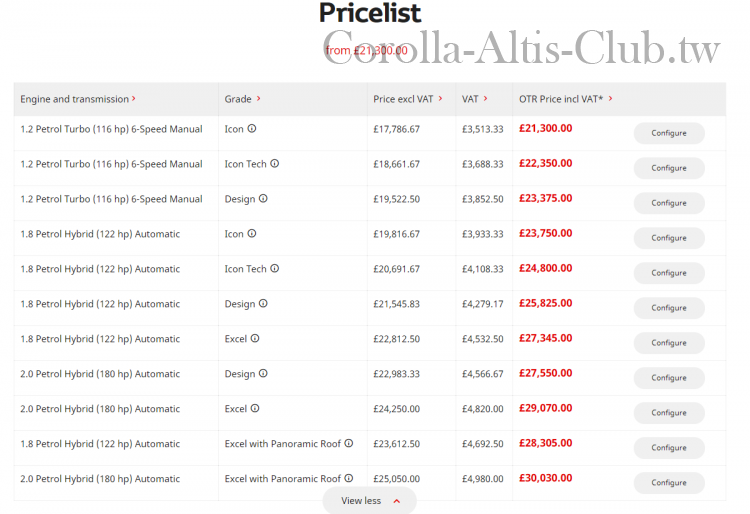Show info for 2.0 Excel with Panoramic Roof
This screenshot has width=750, height=514.
pyautogui.click(x=349, y=478)
